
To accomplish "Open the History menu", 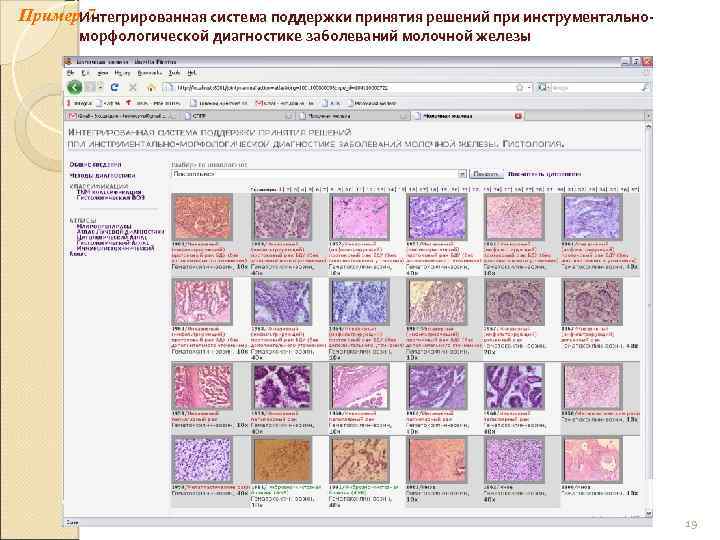I will [122, 73].
